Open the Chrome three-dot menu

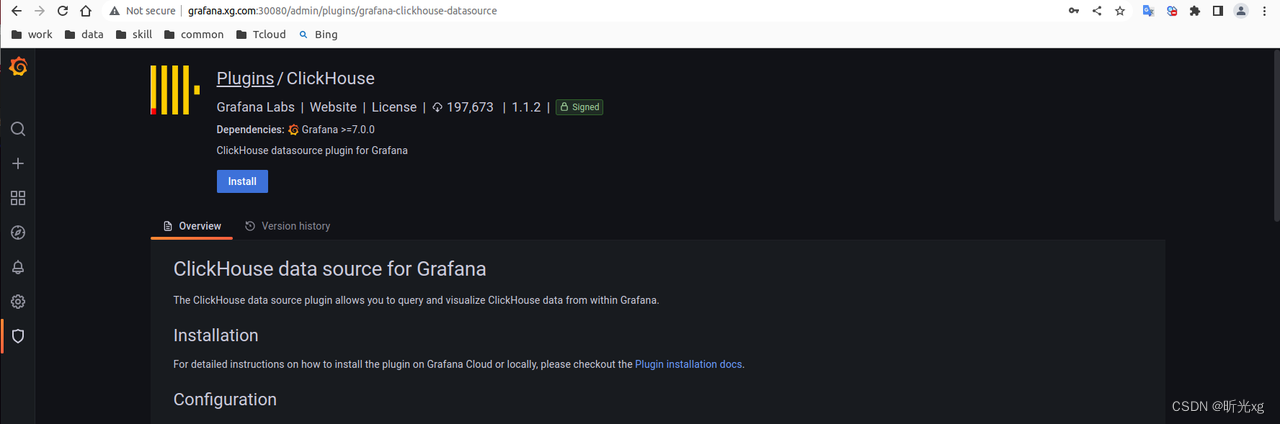[x=1265, y=11]
